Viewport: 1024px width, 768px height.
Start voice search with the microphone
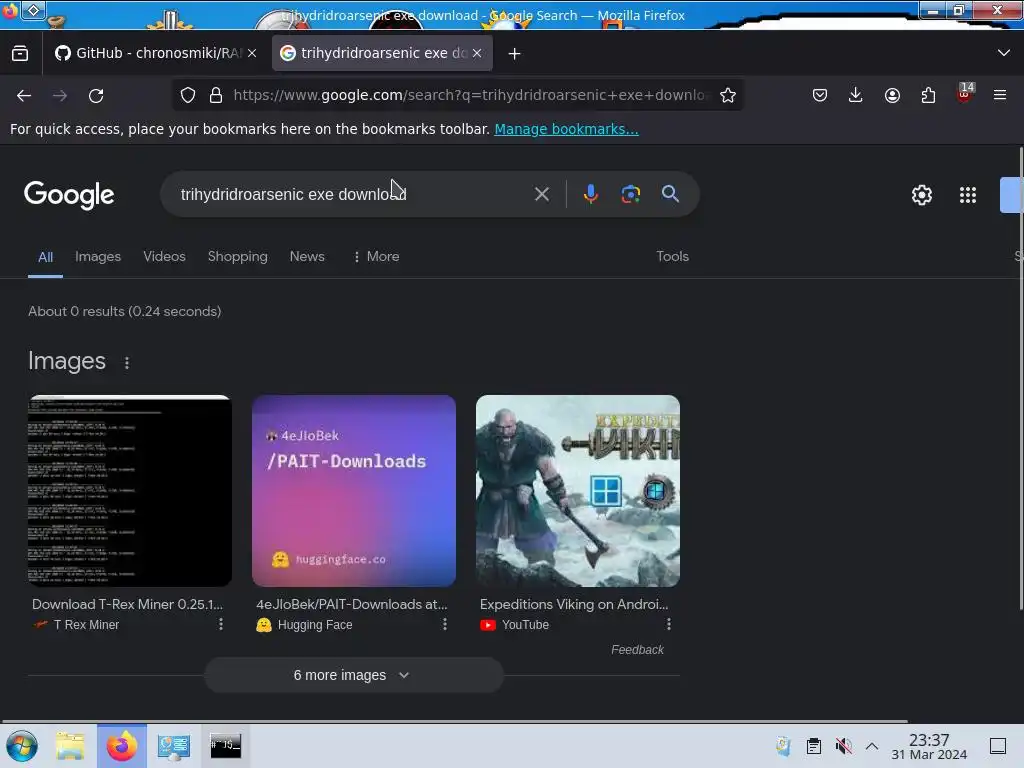coord(590,194)
